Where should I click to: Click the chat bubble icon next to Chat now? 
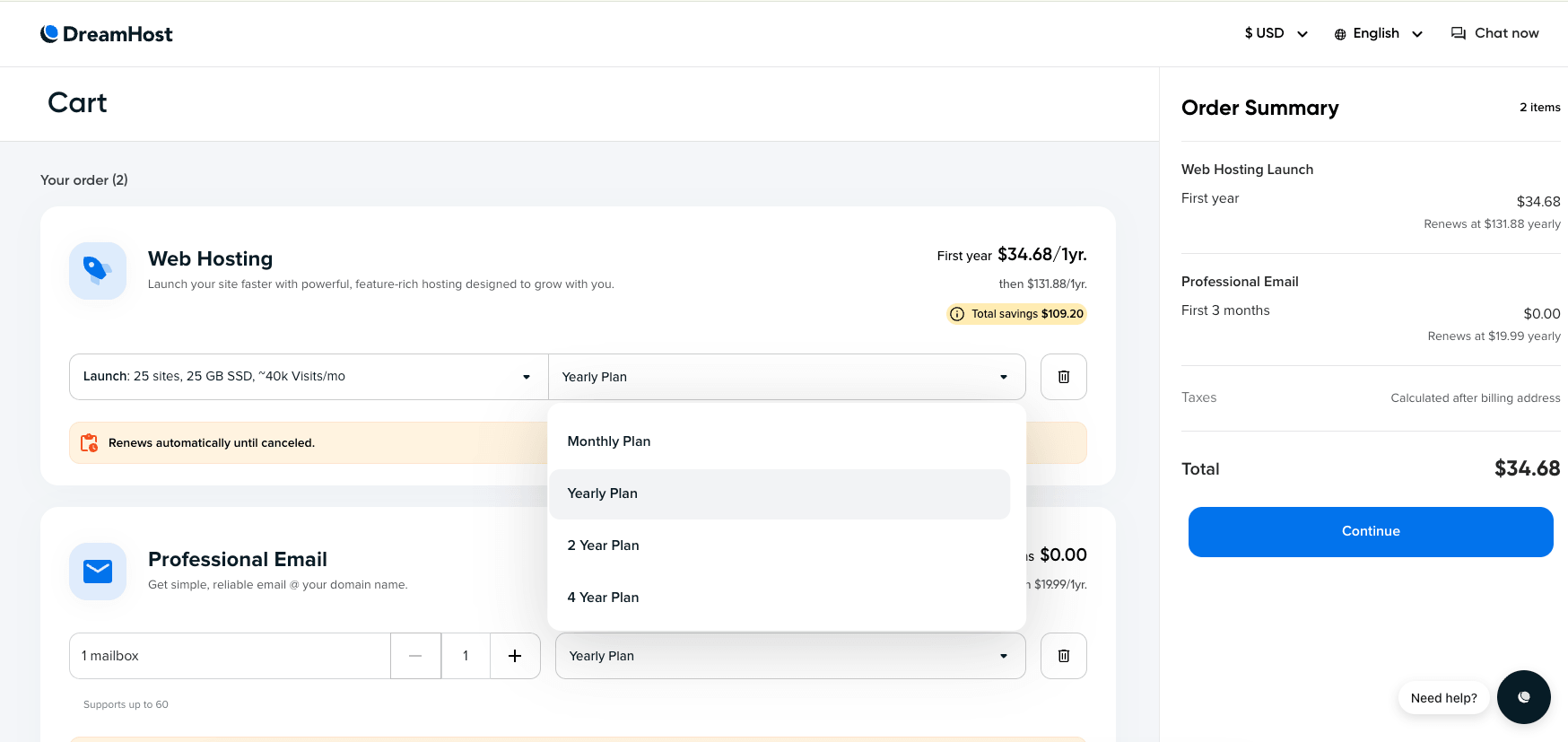click(x=1459, y=33)
